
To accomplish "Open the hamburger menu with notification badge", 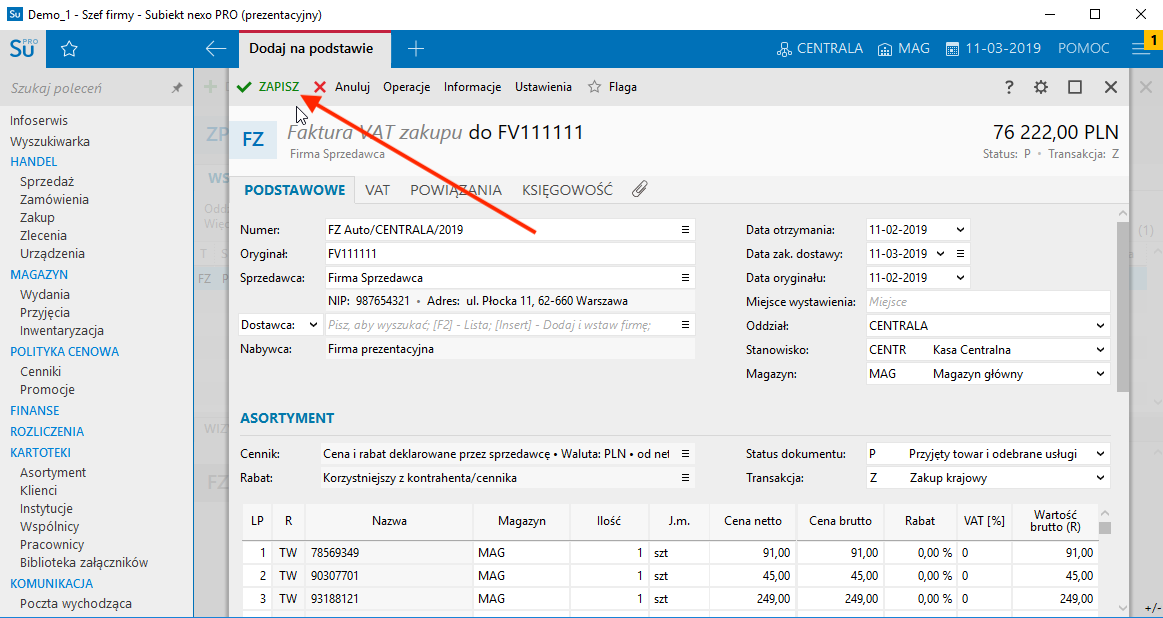I will (1139, 47).
